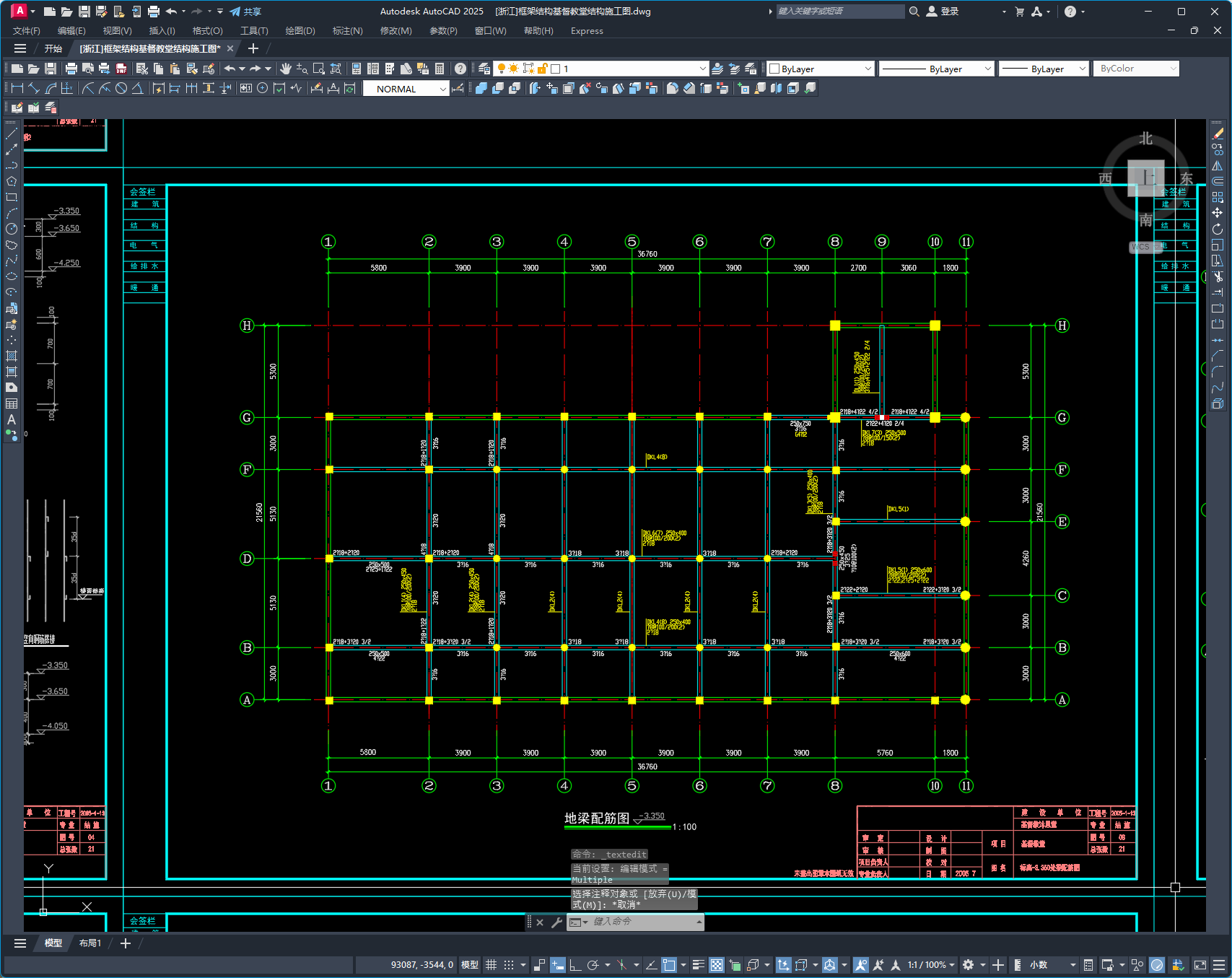Select the Linear dimension tool

[17, 88]
